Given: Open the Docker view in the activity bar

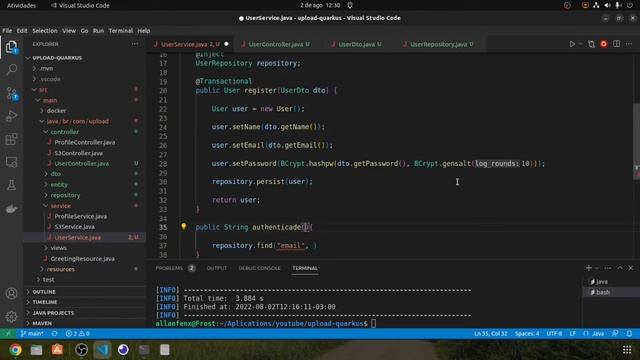Looking at the screenshot, I should pos(11,209).
